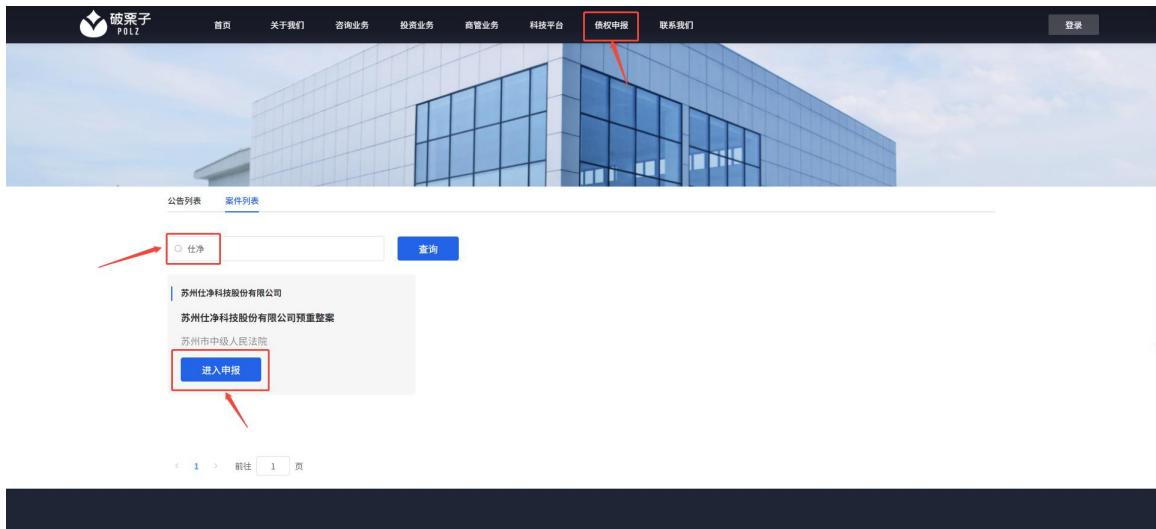Viewport: 1156px width, 529px height.
Task: Switch to 公告列表 tab
Action: (x=184, y=200)
